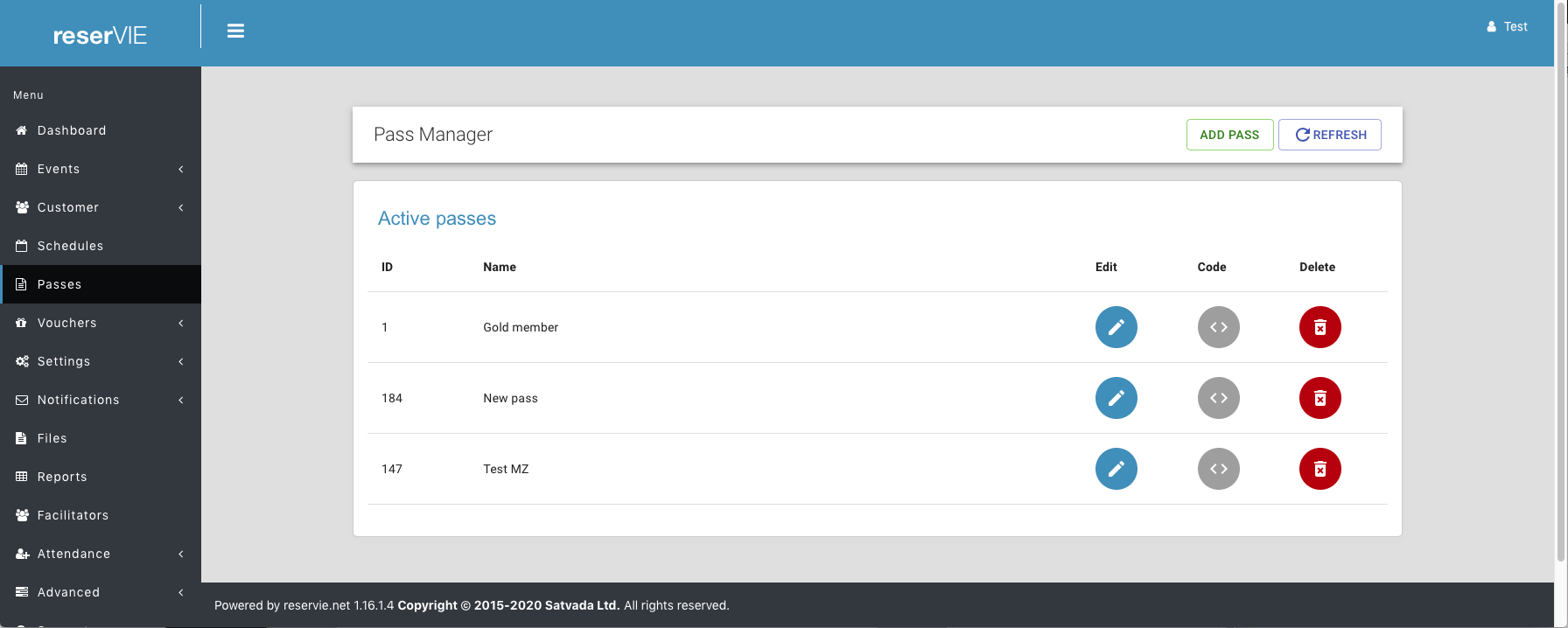
Task: Expand the Events submenu
Action: pyautogui.click(x=101, y=169)
